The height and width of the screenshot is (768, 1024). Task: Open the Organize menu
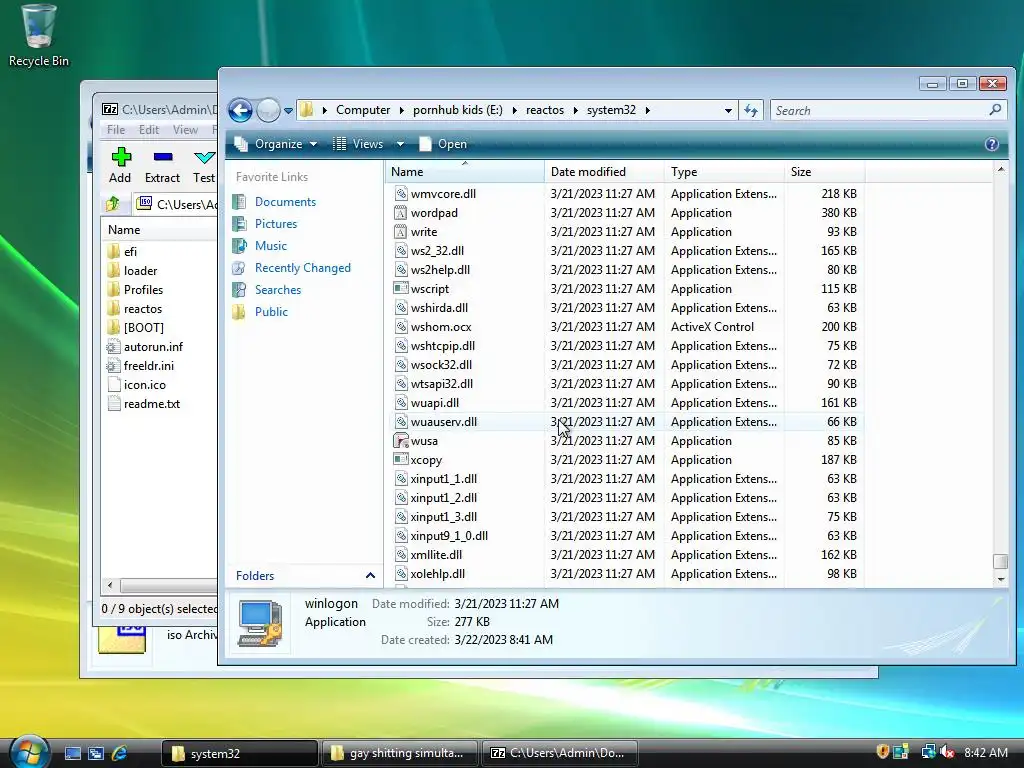coord(276,144)
